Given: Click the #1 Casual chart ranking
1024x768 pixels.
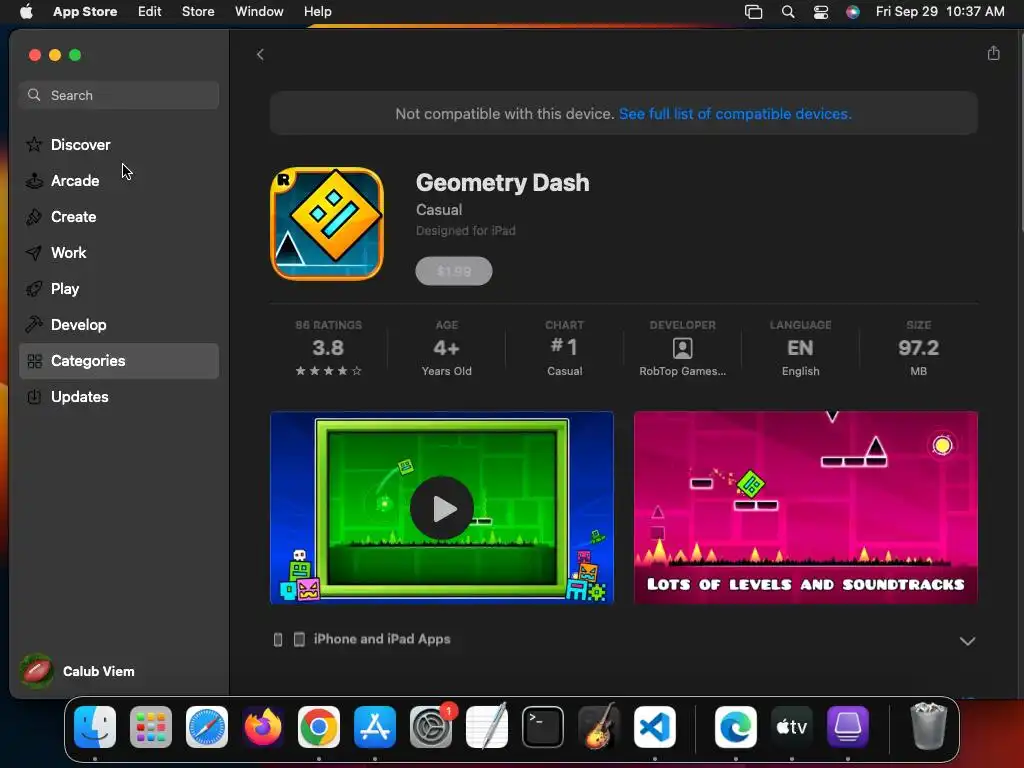Looking at the screenshot, I should 564,349.
